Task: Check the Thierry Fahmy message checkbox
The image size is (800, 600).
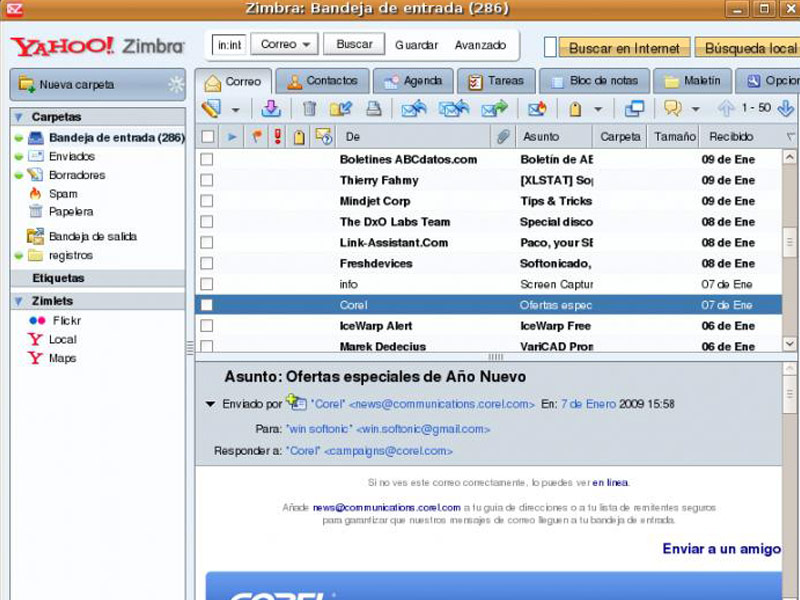Action: [207, 181]
